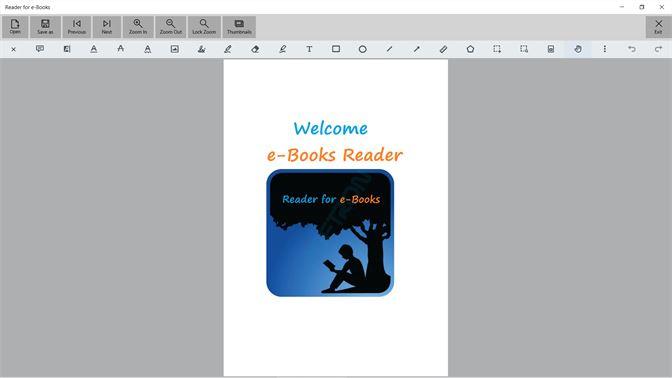Minimize the Reader for e-Books window
672x378 pixels.
622,7
